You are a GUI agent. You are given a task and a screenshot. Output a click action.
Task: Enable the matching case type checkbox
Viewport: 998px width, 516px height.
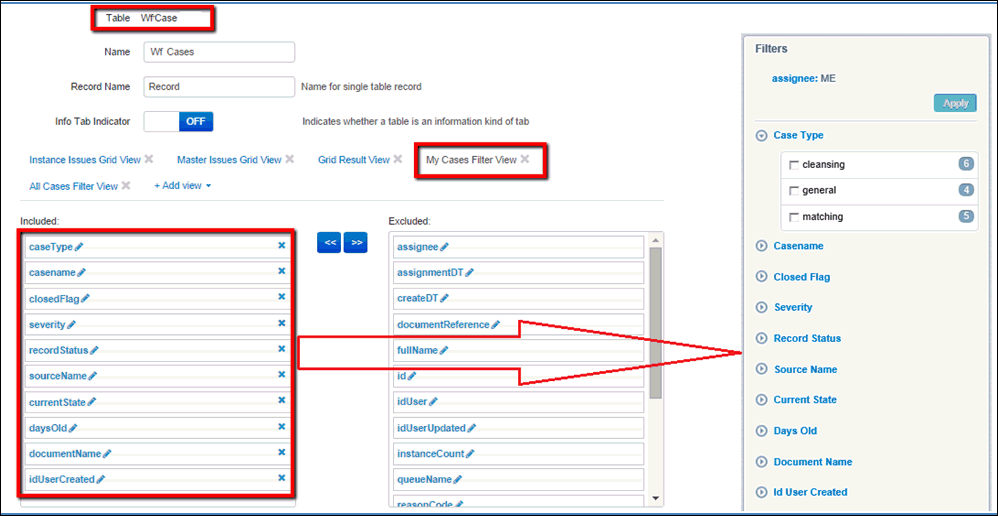pyautogui.click(x=794, y=217)
